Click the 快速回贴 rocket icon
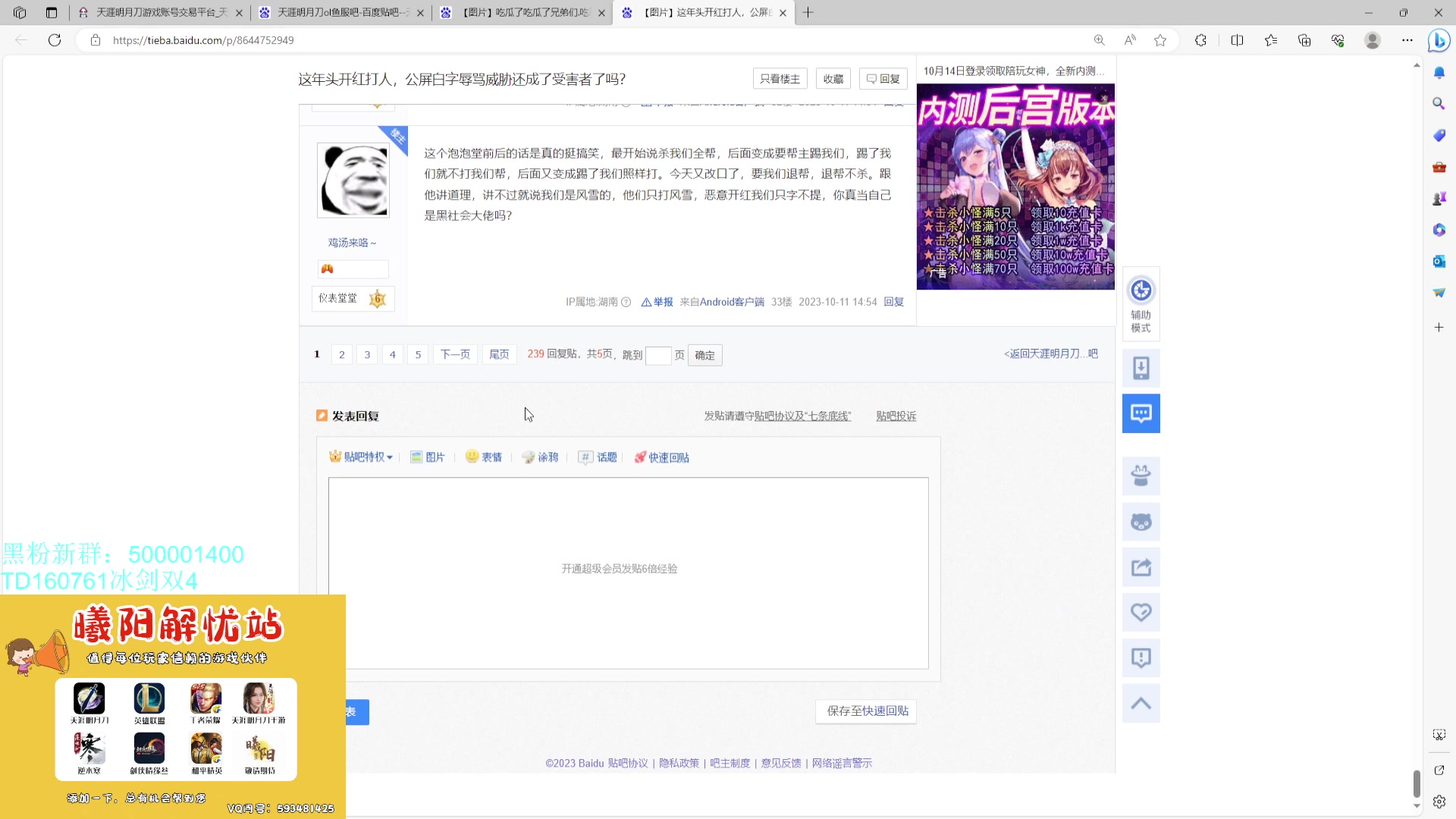Viewport: 1456px width, 819px height. click(x=661, y=457)
